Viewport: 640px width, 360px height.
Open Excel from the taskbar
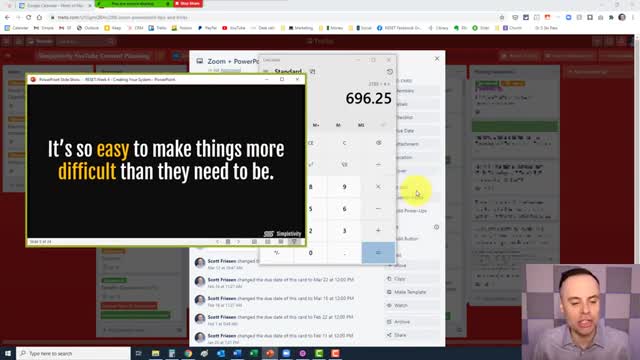click(x=253, y=353)
